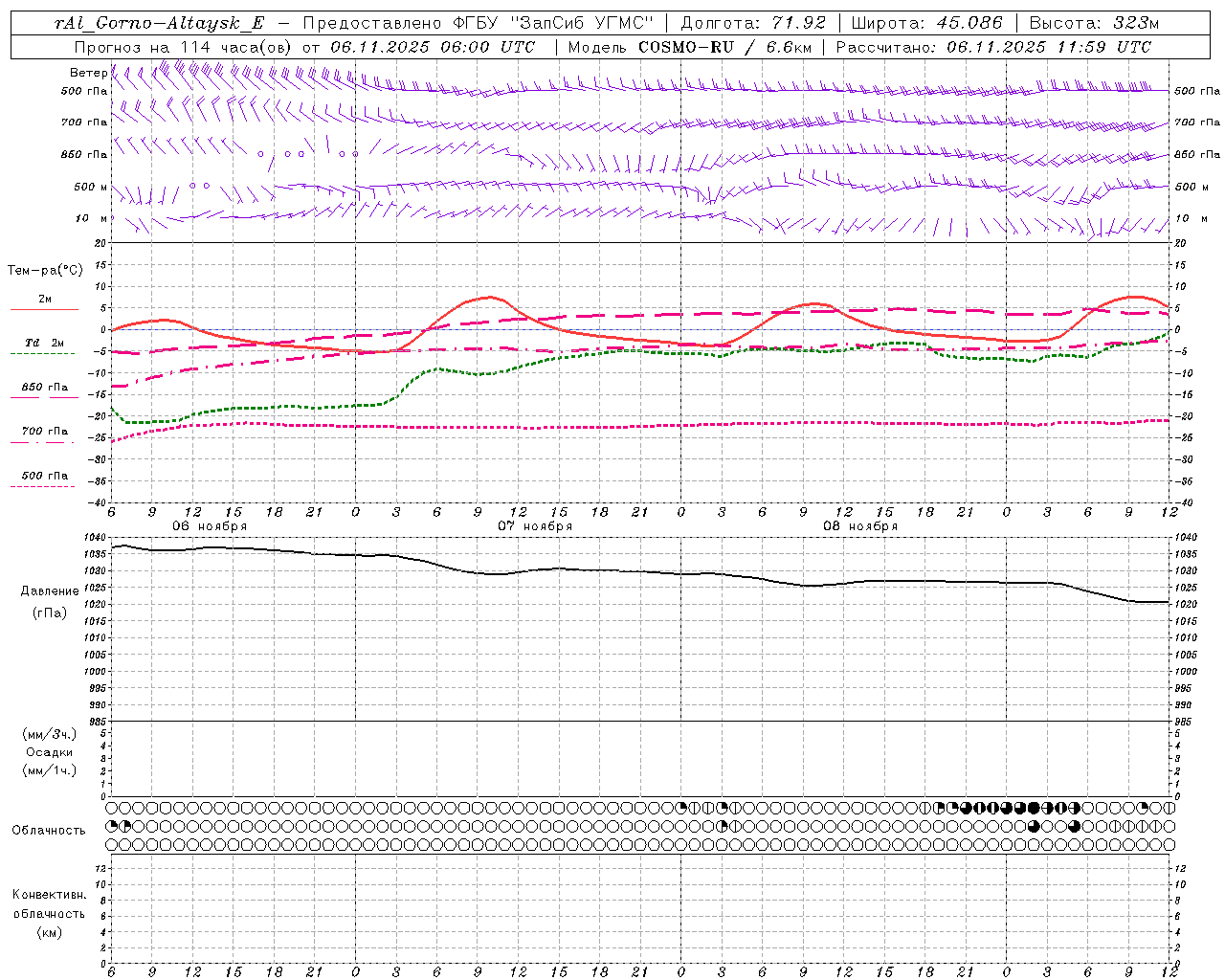Click the Td 2м dew point legend label
The width and height of the screenshot is (1225, 980).
(45, 343)
